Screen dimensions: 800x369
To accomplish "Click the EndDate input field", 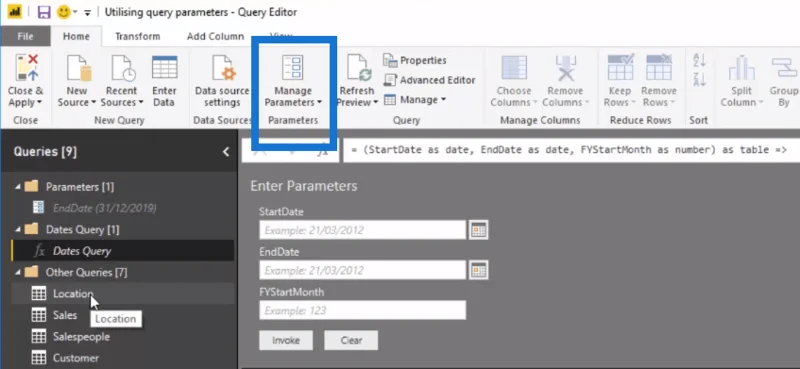I will pos(363,270).
